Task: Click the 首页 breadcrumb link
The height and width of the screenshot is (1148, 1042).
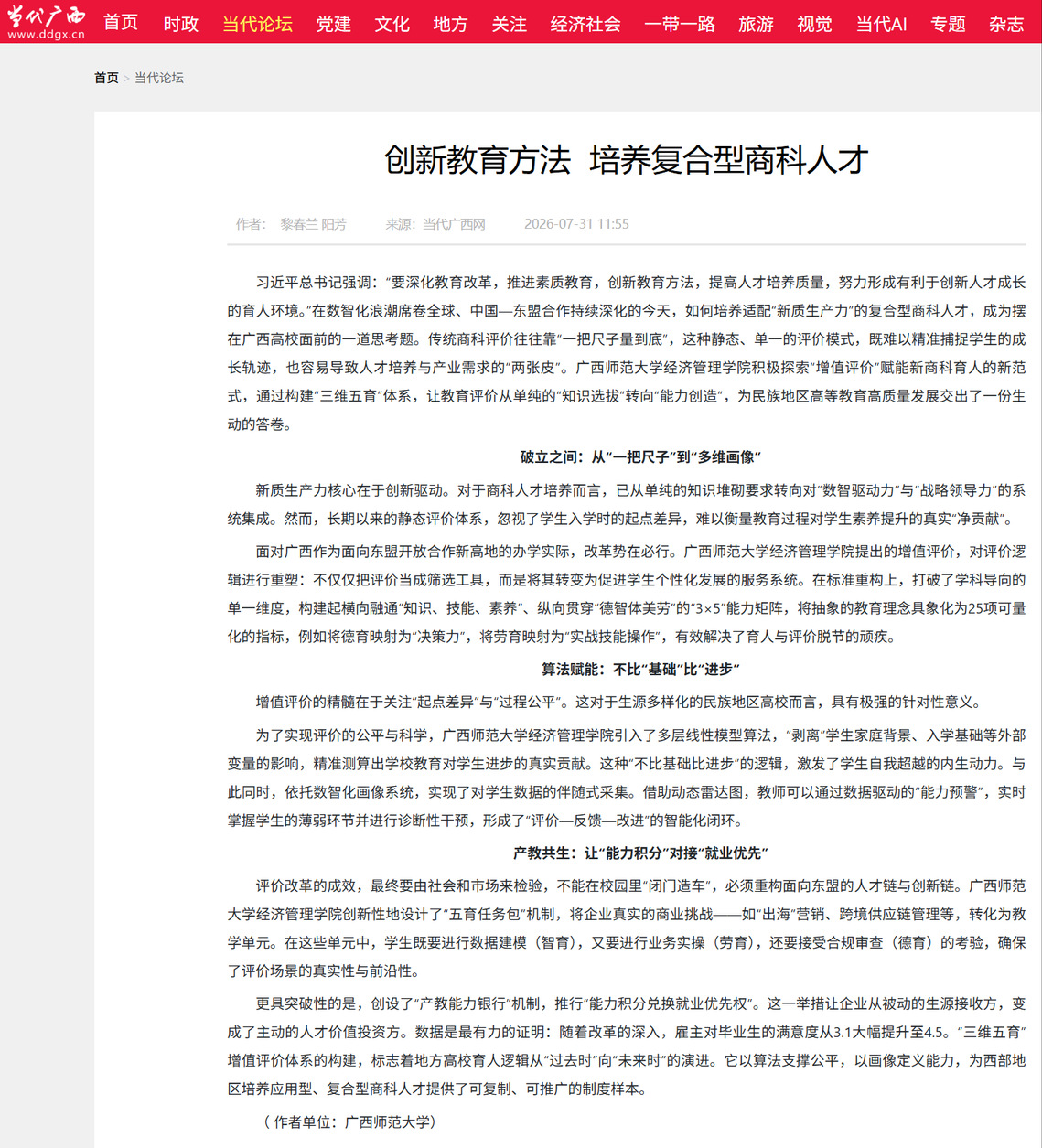Action: click(x=106, y=78)
